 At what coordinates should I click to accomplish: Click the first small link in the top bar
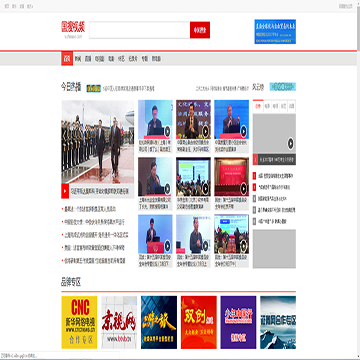7,6
